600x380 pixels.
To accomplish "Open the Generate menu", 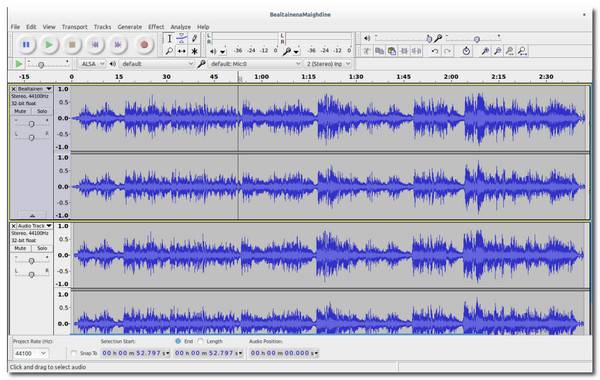I will (x=130, y=27).
